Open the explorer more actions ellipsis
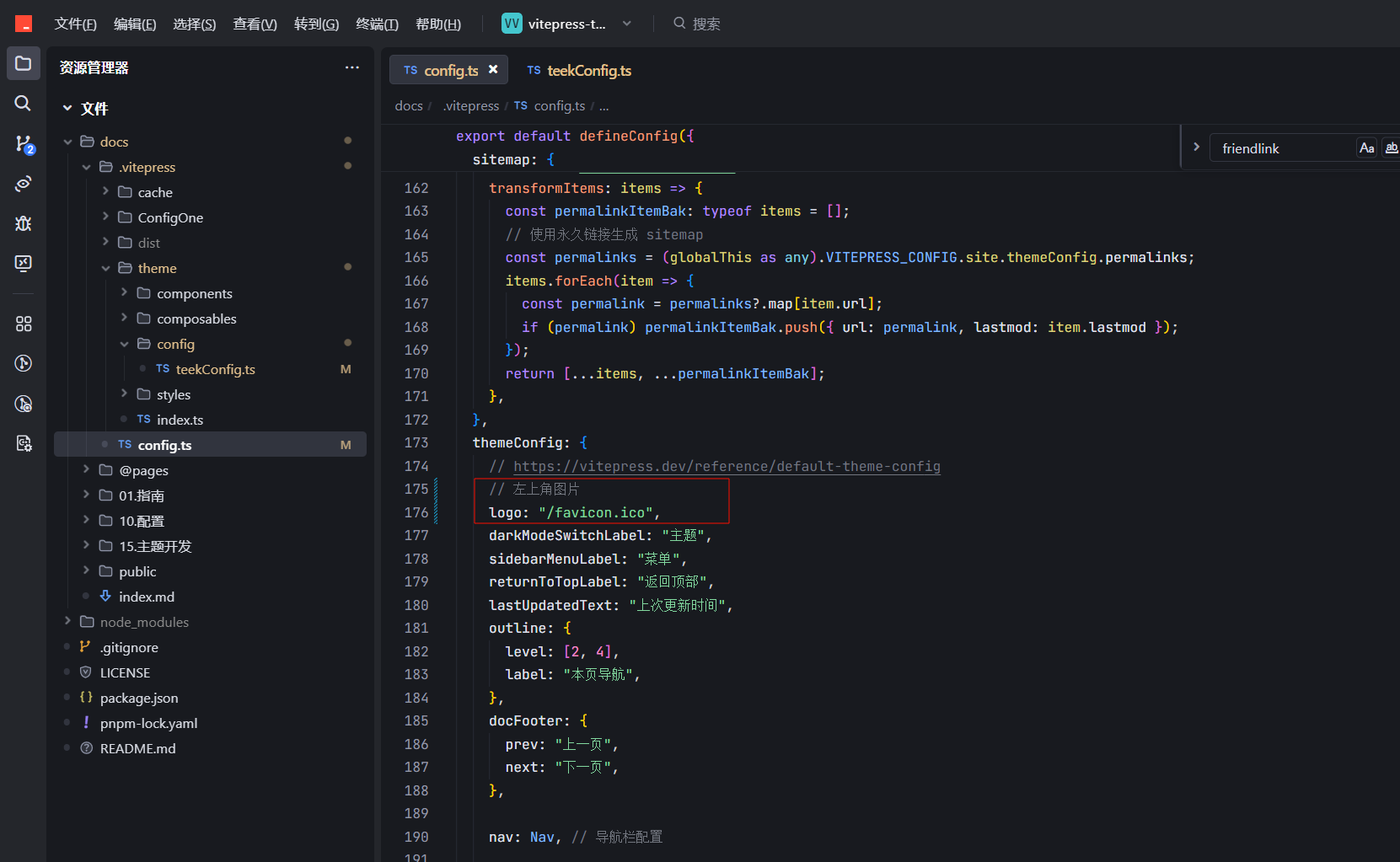1400x862 pixels. coord(351,67)
